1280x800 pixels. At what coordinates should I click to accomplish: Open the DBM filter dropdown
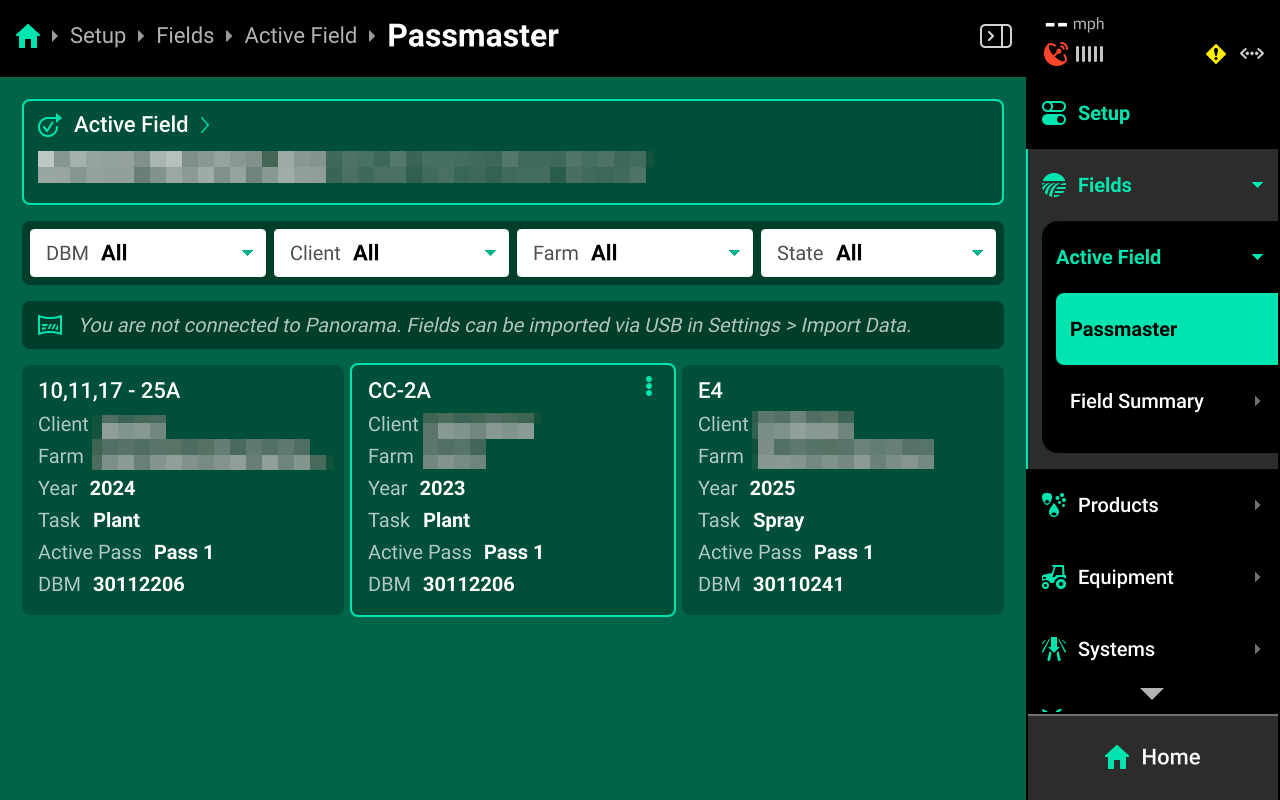pyautogui.click(x=148, y=253)
